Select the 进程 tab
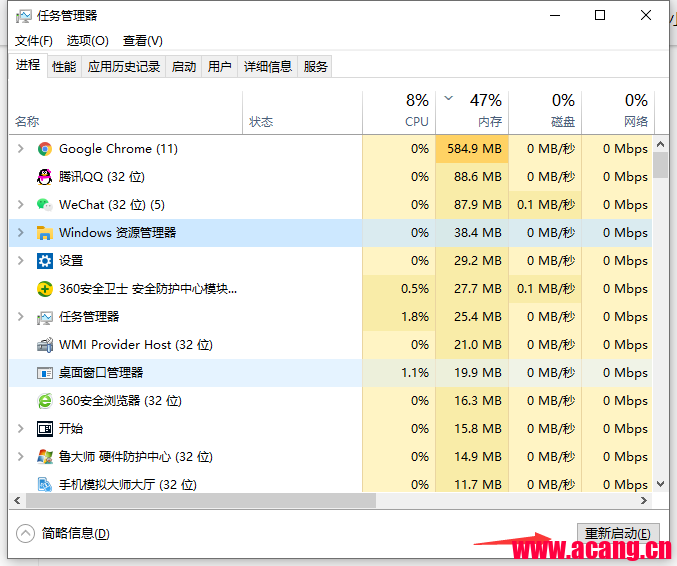 pyautogui.click(x=28, y=66)
